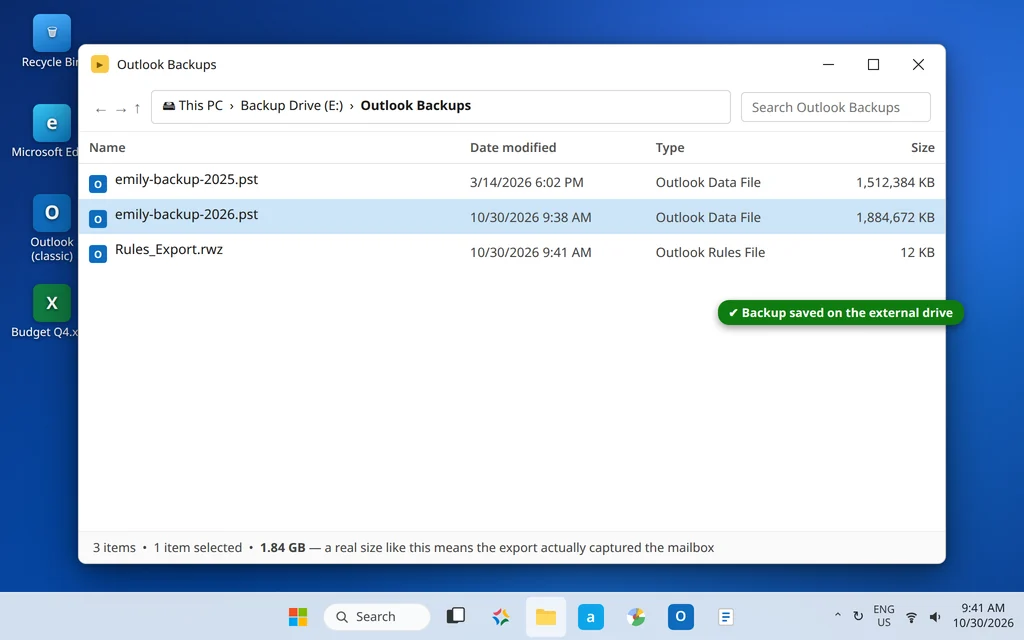Open Task View on the taskbar
The width and height of the screenshot is (1024, 640).
pos(456,616)
